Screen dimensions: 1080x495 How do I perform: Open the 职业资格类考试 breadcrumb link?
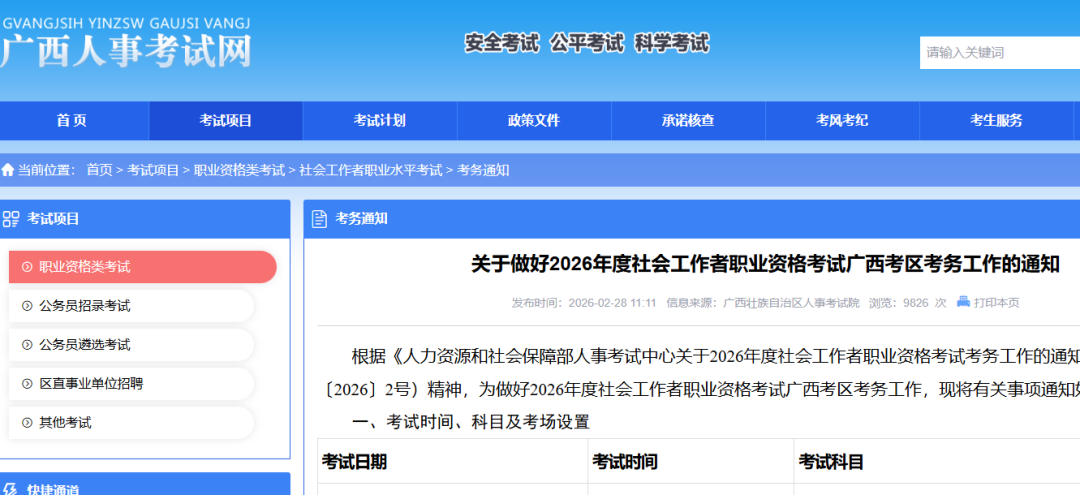point(239,170)
